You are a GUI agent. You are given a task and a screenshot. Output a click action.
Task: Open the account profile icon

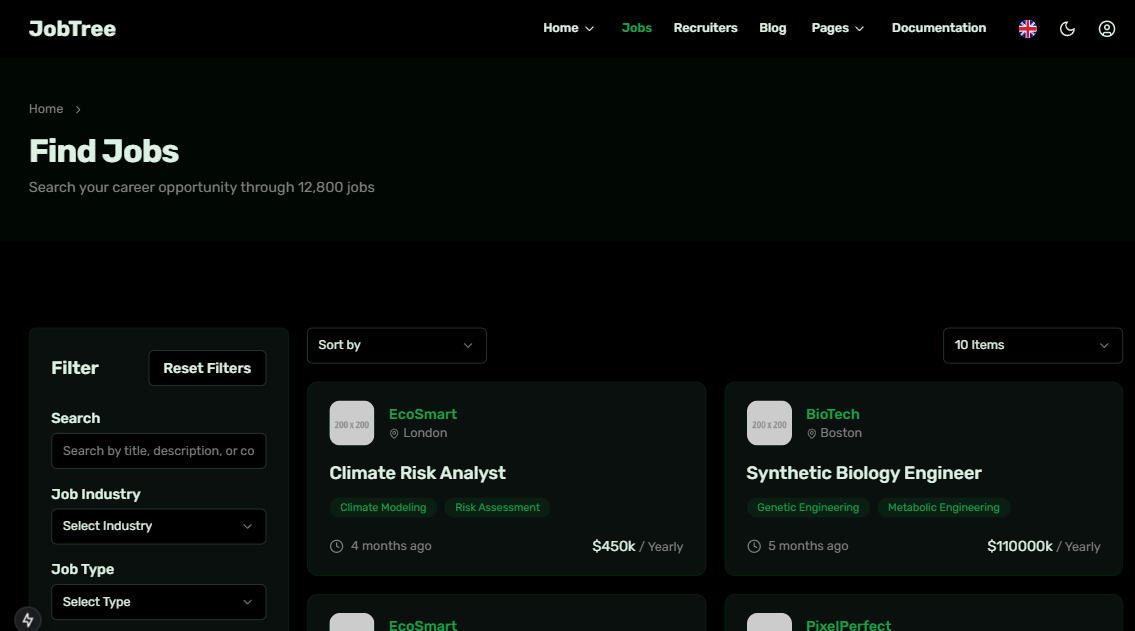tap(1106, 28)
